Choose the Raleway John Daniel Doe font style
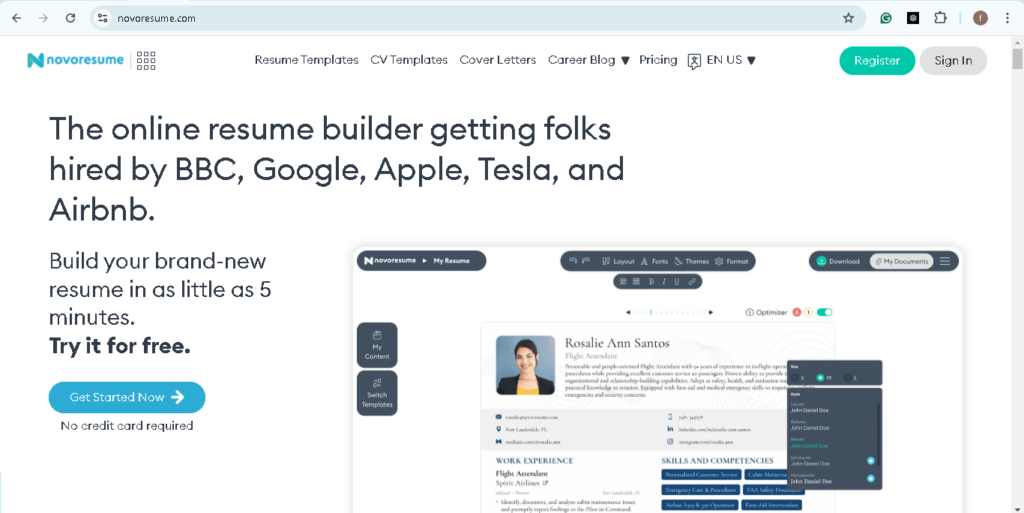 [x=810, y=426]
